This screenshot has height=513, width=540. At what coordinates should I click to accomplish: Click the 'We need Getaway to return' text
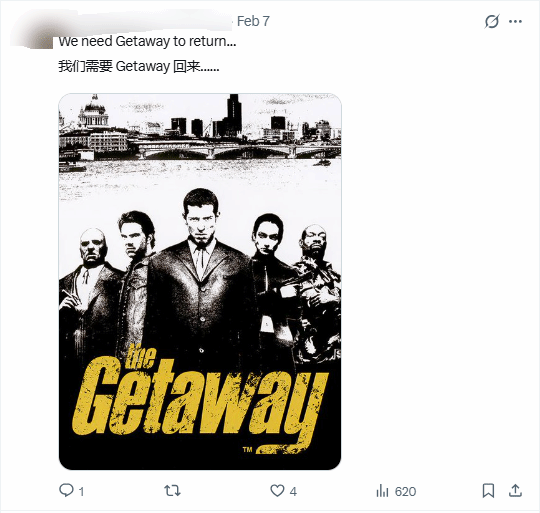[x=147, y=41]
